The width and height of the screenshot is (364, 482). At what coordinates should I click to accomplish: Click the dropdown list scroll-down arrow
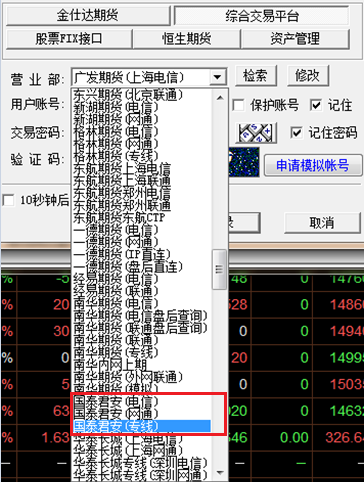(x=220, y=472)
